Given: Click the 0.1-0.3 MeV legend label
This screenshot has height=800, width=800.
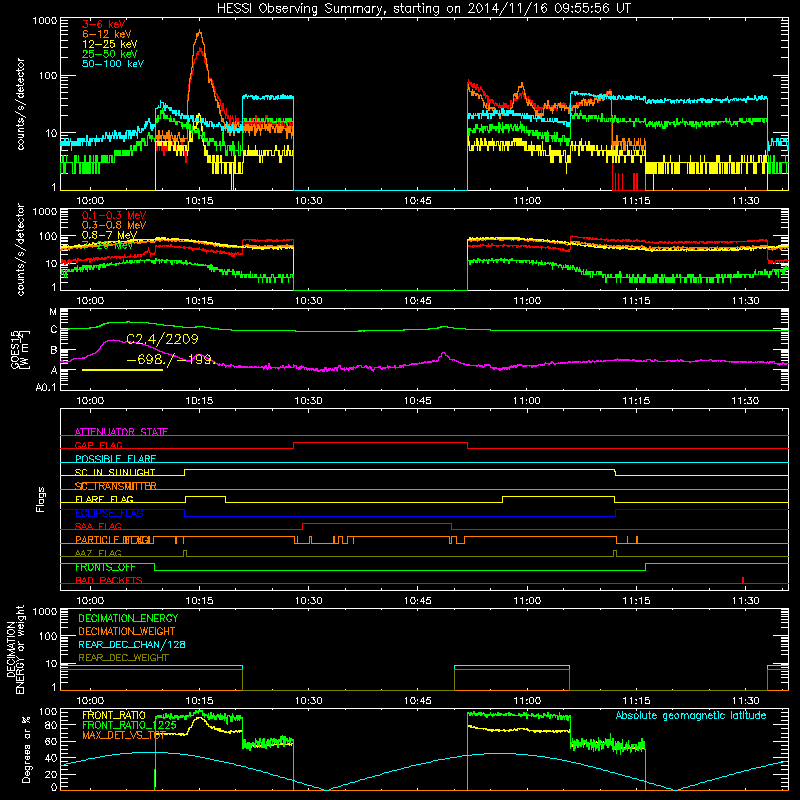Looking at the screenshot, I should click(x=114, y=215).
